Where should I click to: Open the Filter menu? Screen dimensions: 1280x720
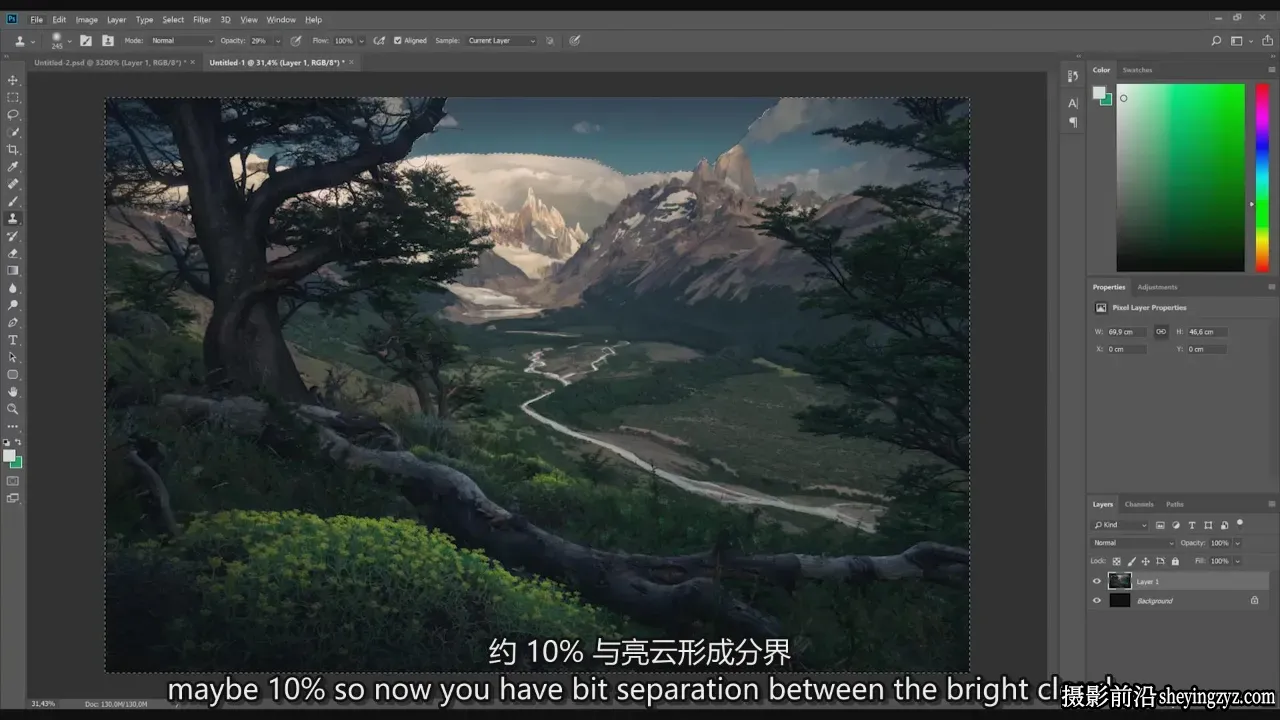pos(202,19)
